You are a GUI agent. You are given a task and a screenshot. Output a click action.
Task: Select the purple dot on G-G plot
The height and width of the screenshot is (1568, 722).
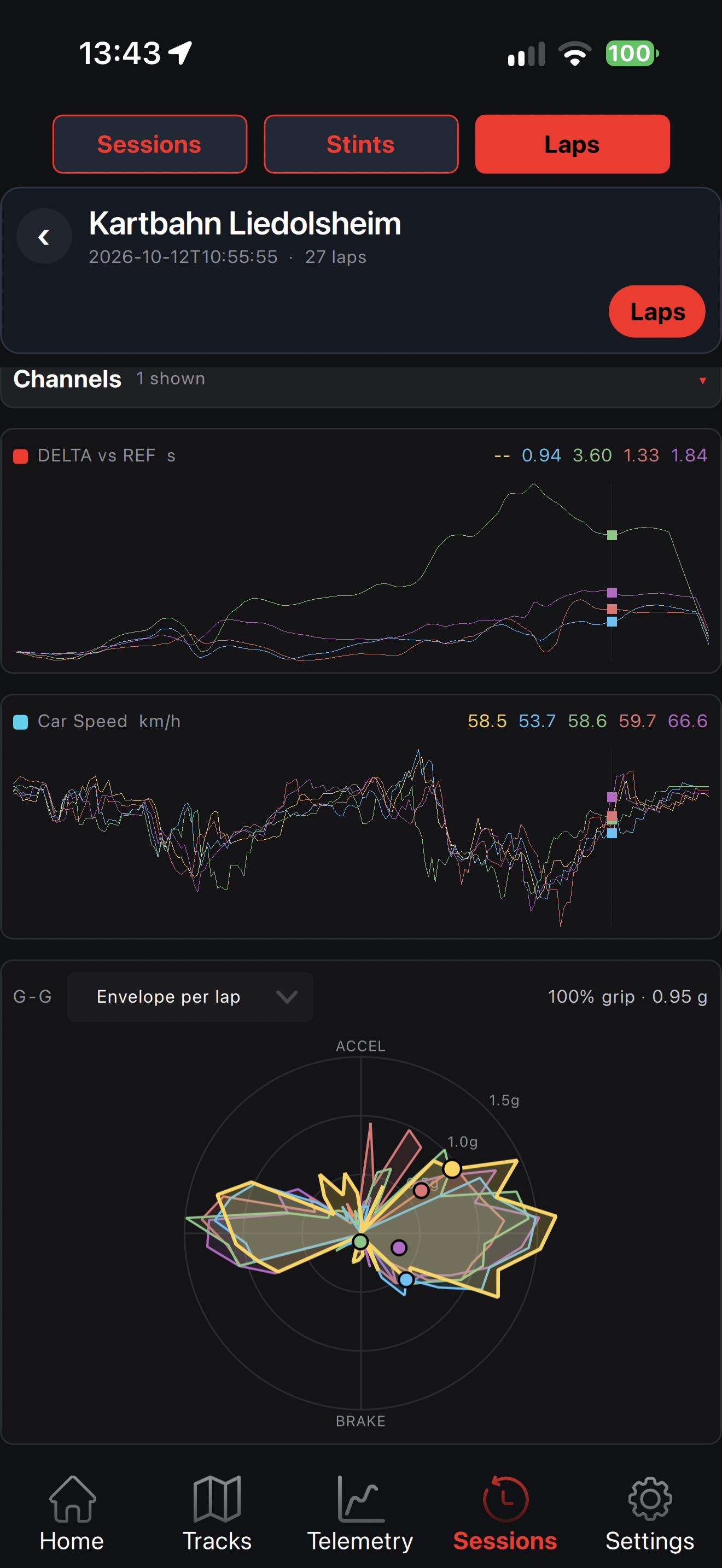pos(399,1248)
